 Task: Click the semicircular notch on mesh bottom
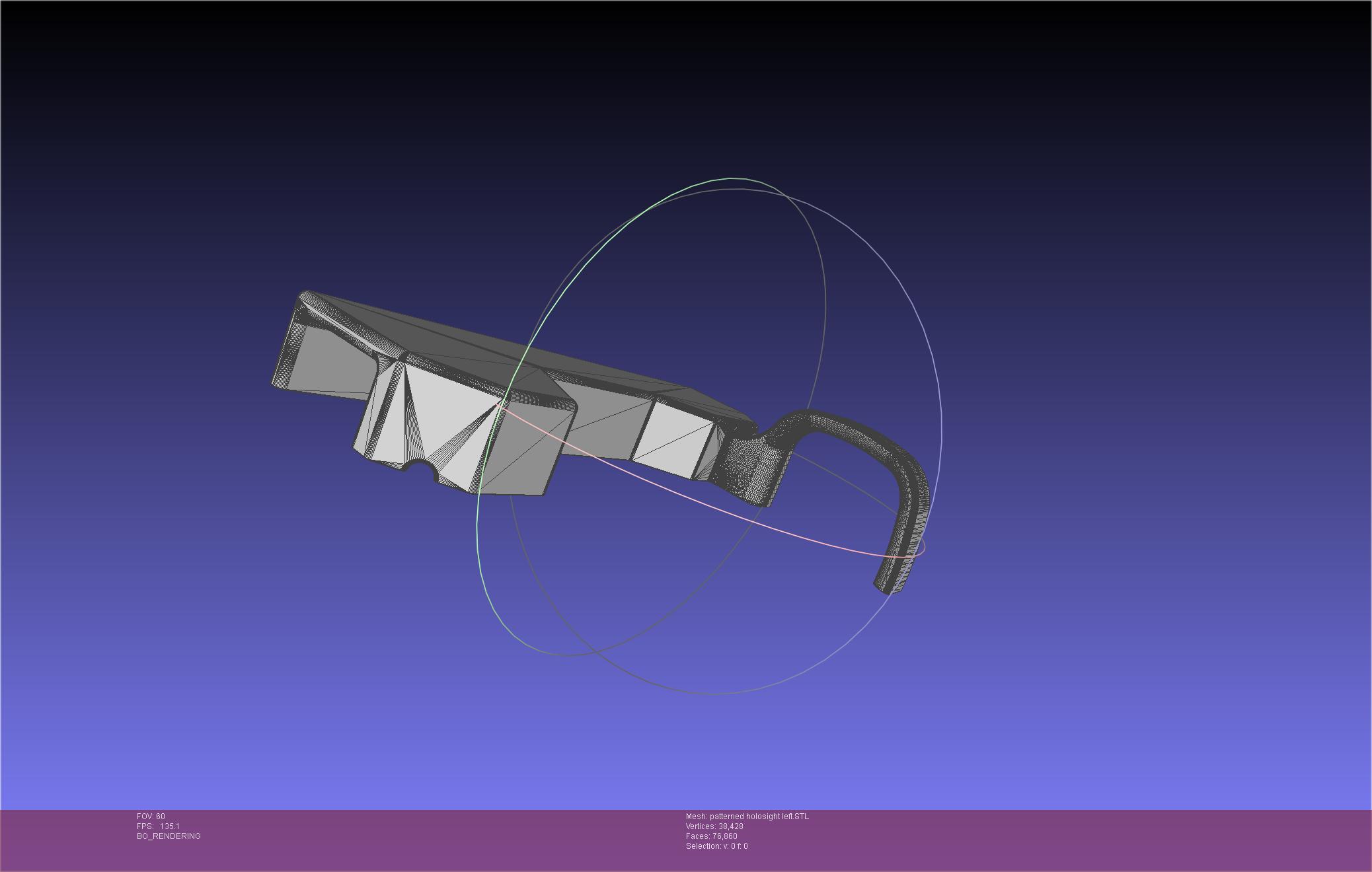421,468
